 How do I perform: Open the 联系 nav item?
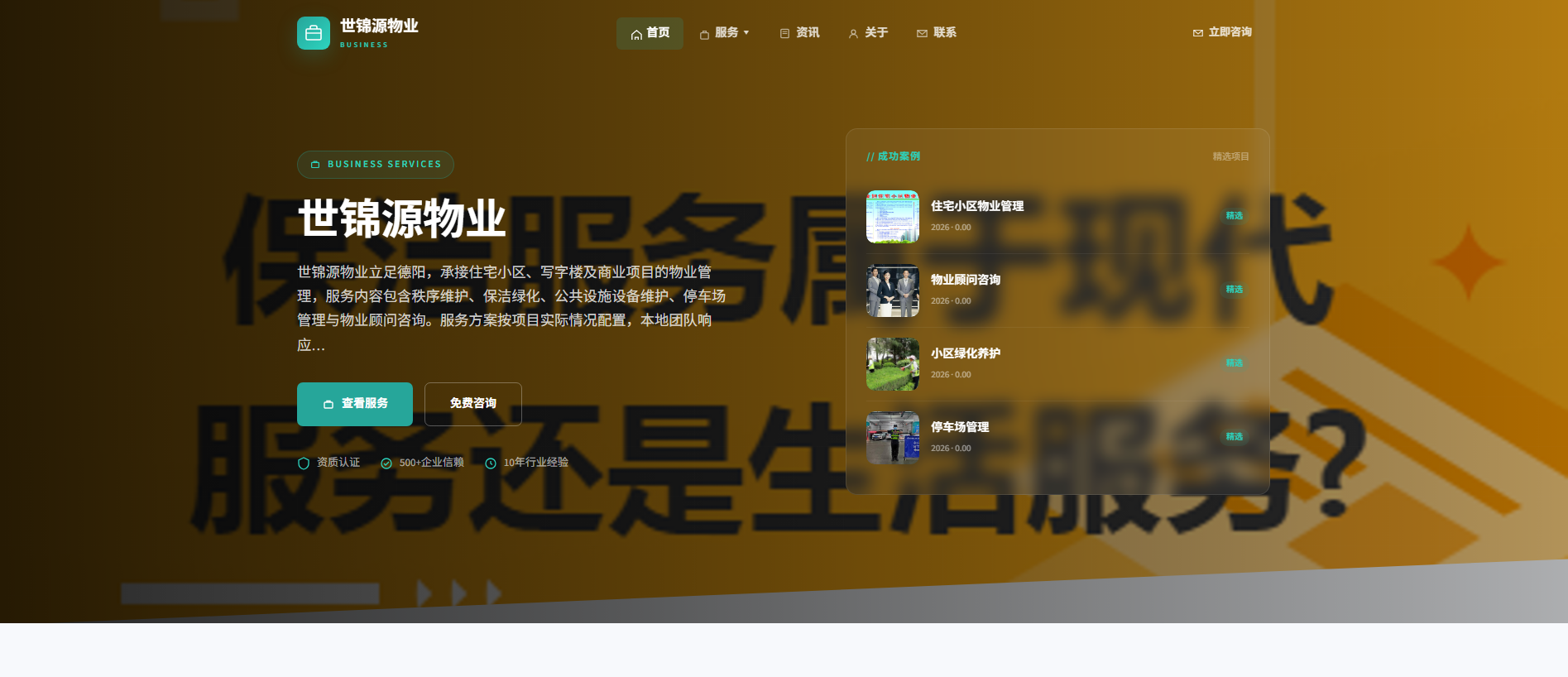937,33
